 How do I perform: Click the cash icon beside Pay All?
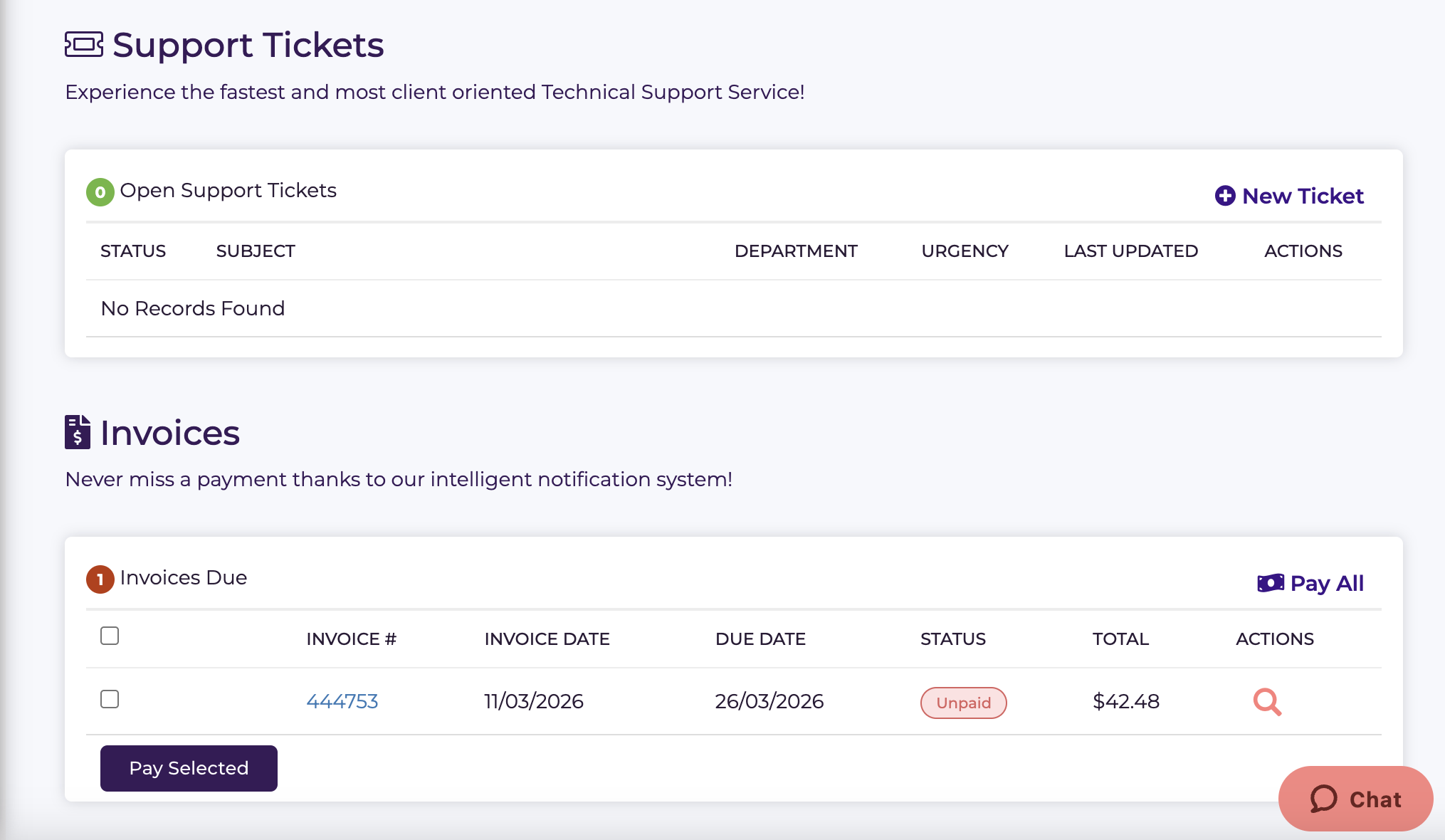[x=1271, y=583]
